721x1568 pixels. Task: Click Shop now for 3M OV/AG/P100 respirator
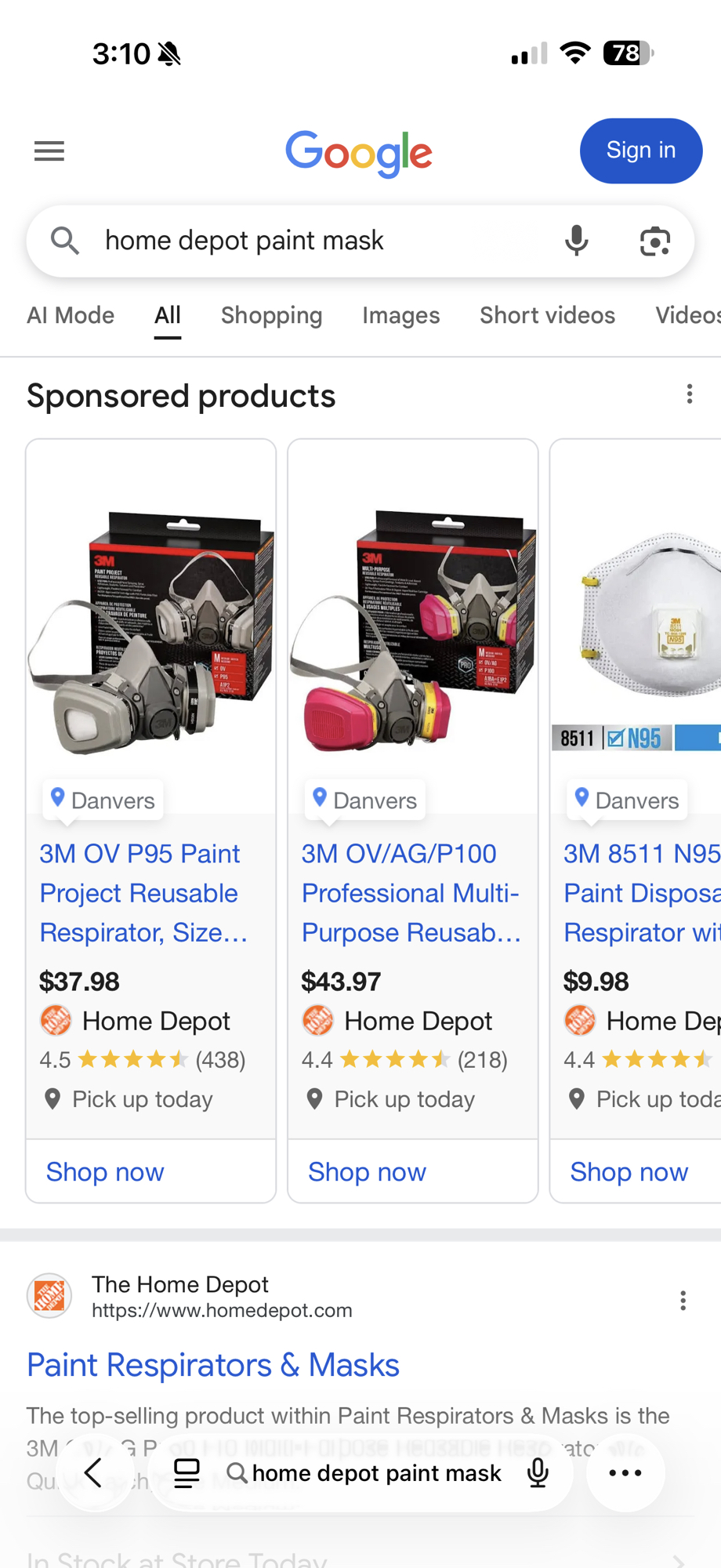click(367, 1171)
